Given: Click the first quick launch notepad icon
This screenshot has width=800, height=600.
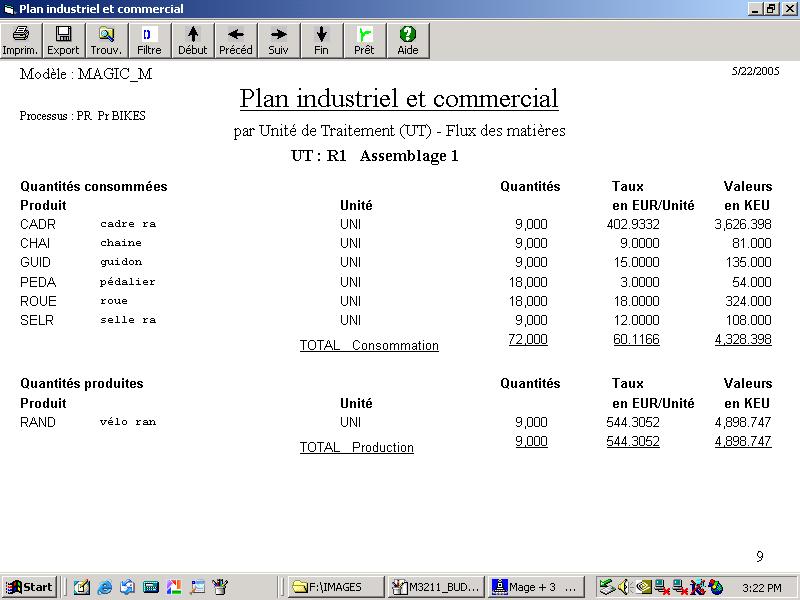Looking at the screenshot, I should click(x=82, y=587).
